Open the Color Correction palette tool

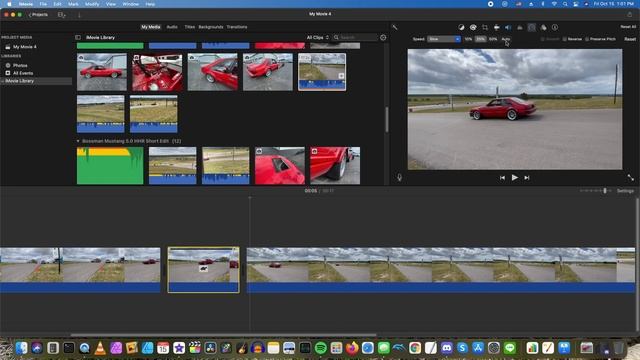click(x=473, y=27)
